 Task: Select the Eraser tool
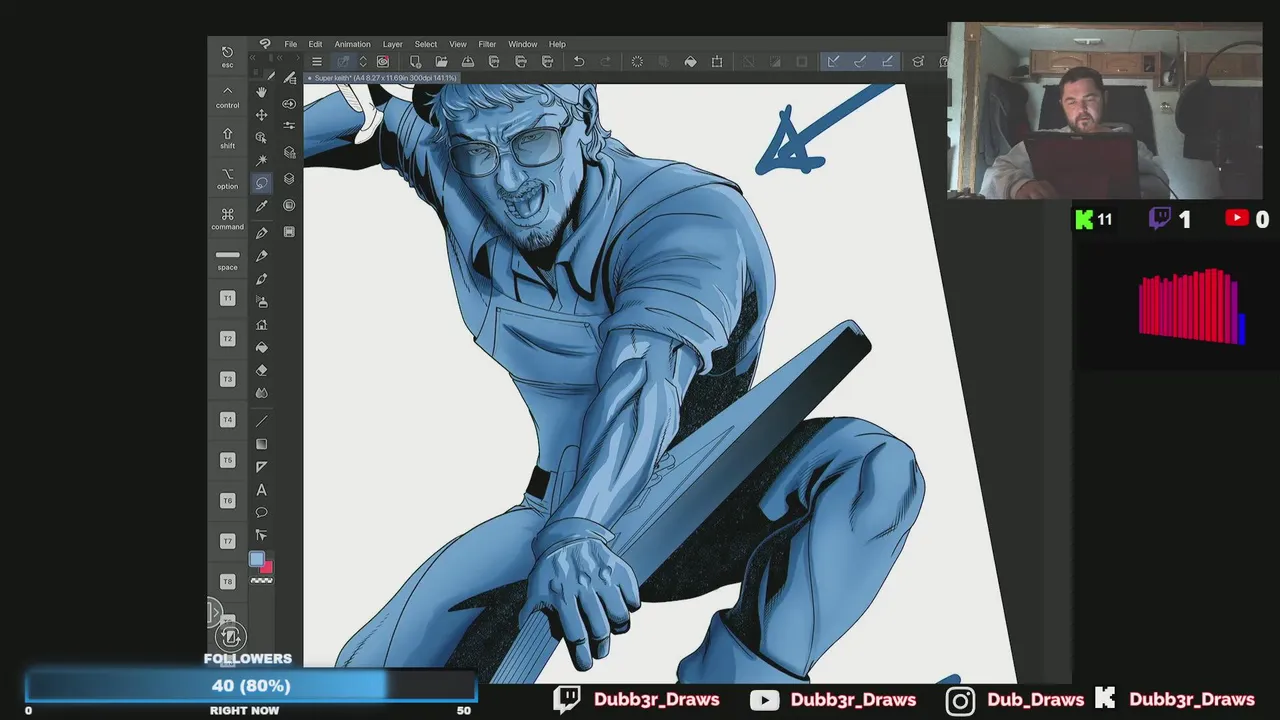tap(261, 370)
